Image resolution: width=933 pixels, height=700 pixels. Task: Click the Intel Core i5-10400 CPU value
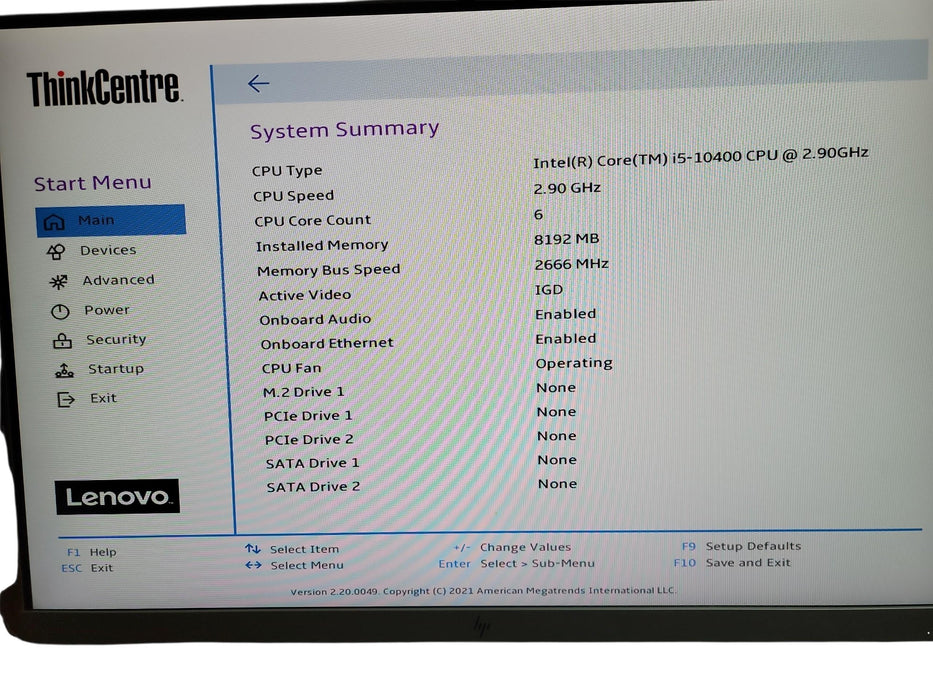[x=700, y=158]
